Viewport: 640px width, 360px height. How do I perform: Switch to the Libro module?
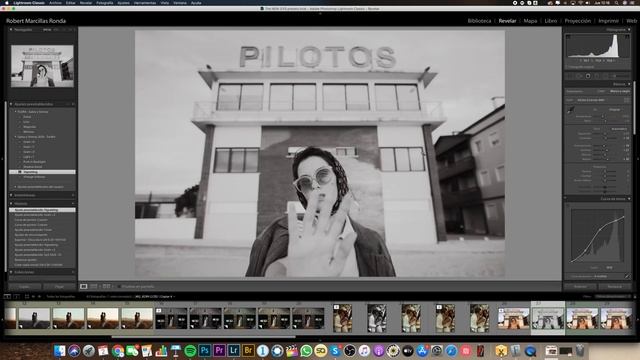(x=551, y=21)
